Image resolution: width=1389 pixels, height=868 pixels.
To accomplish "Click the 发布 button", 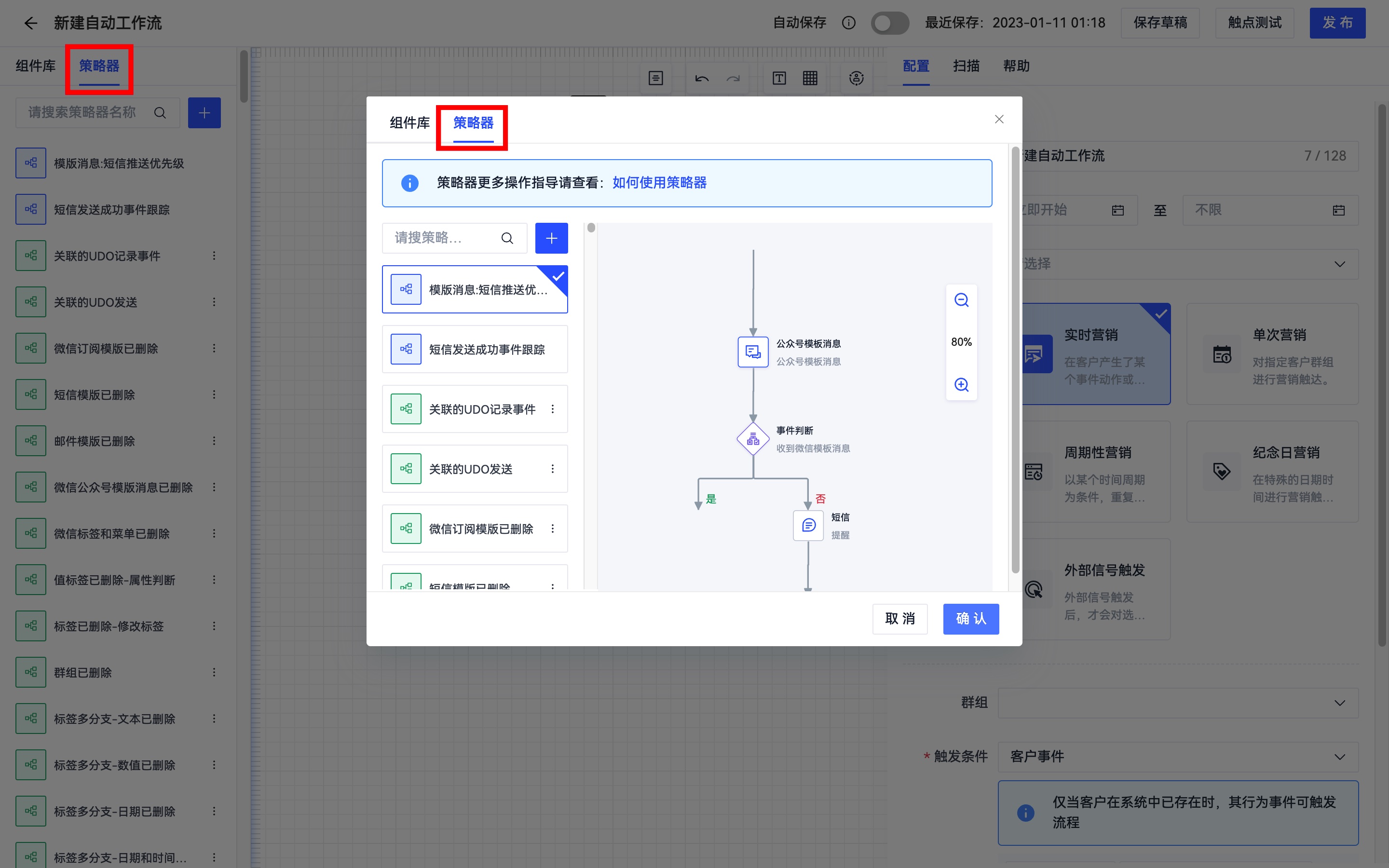I will 1337,23.
